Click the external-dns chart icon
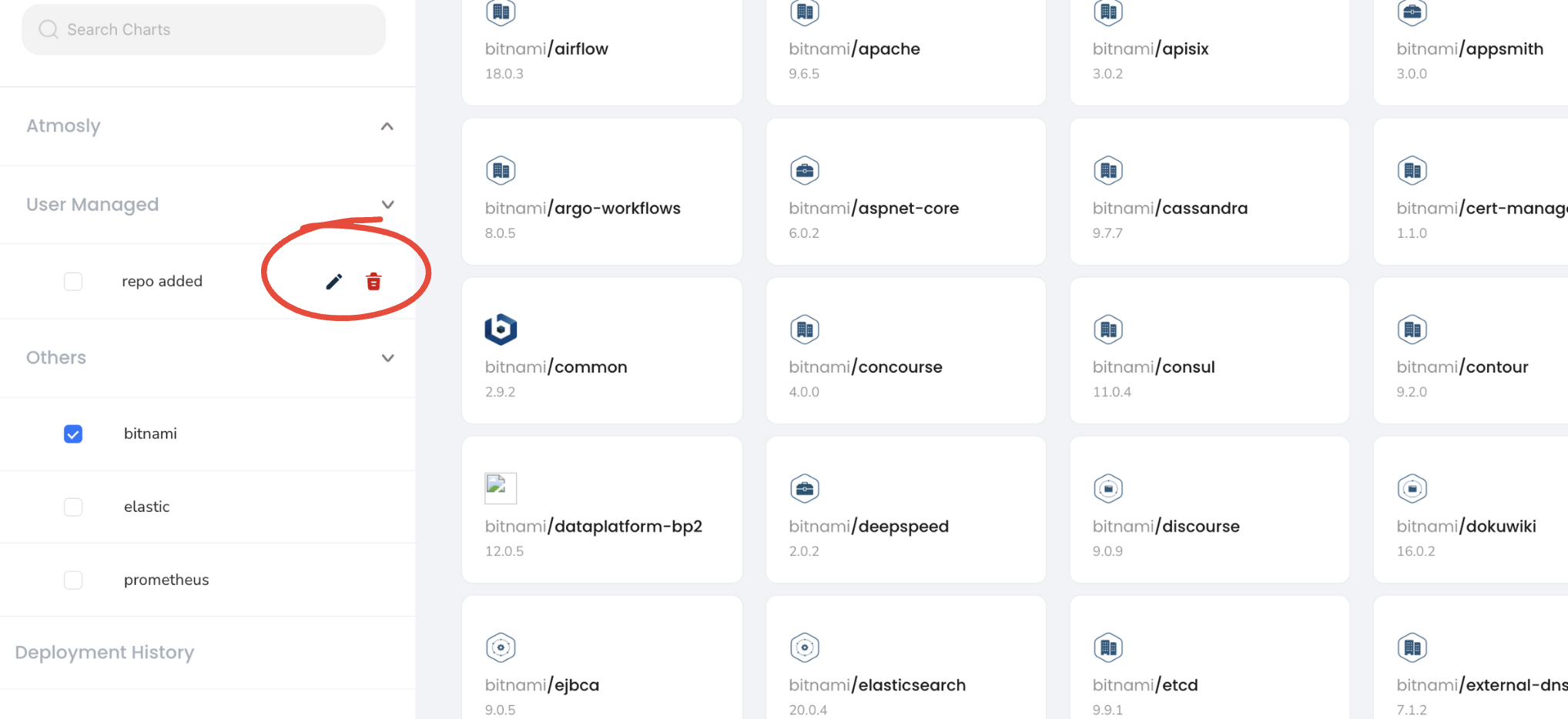This screenshot has width=1568, height=719. coord(1412,647)
